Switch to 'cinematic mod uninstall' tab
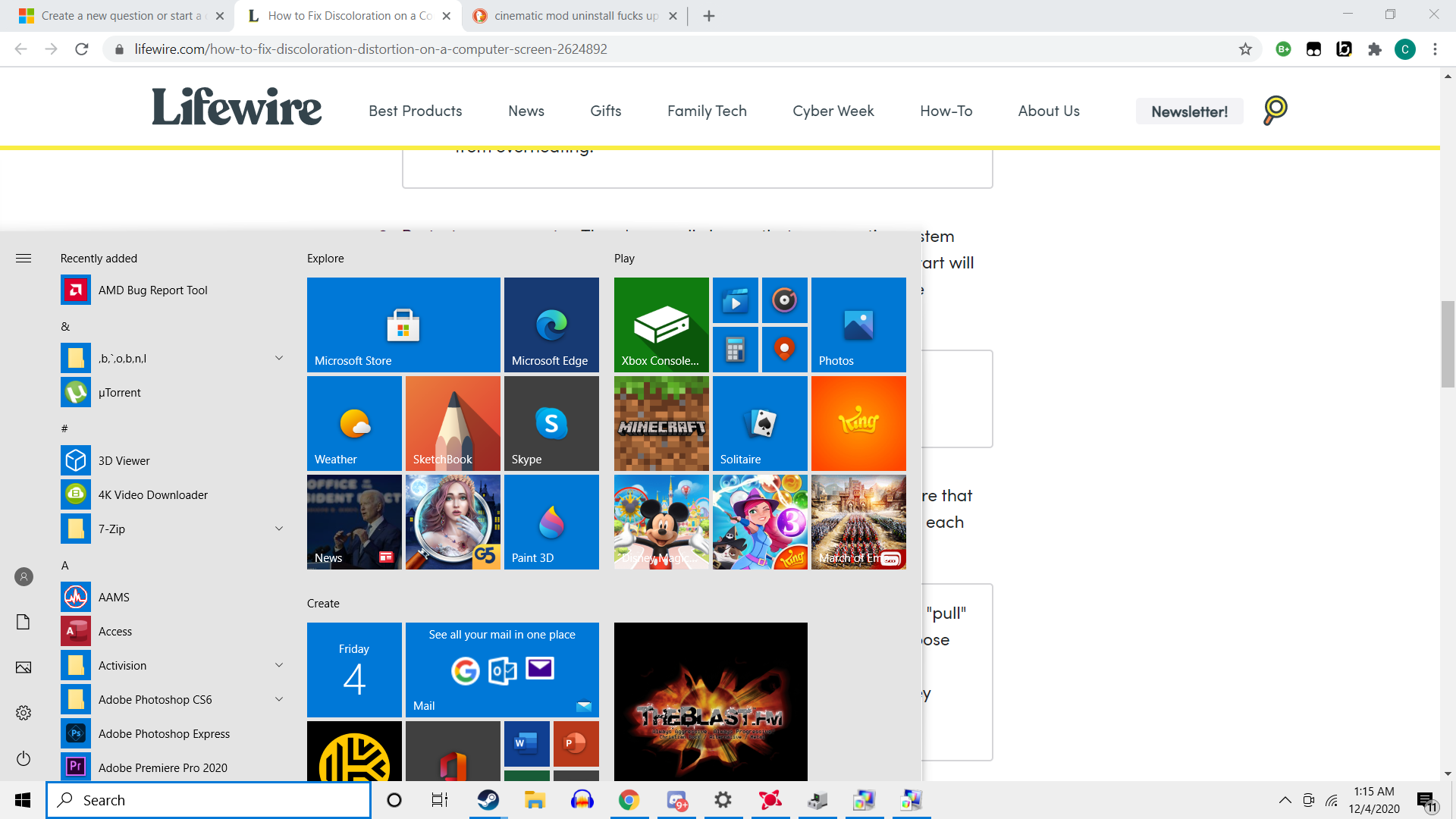This screenshot has height=819, width=1456. click(574, 16)
